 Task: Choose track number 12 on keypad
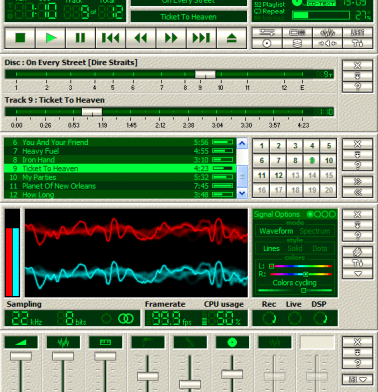[x=278, y=175]
